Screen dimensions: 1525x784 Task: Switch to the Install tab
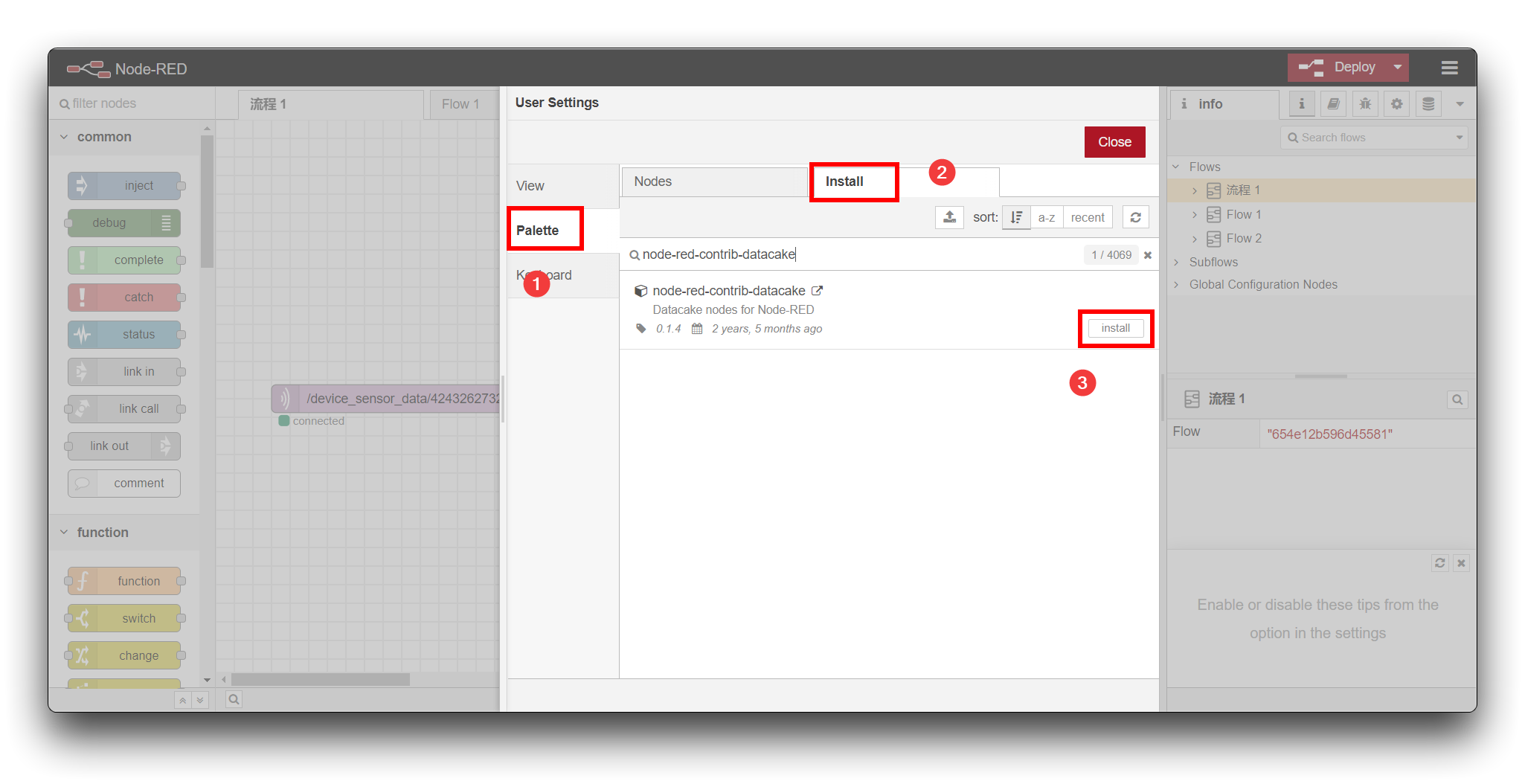905,181
